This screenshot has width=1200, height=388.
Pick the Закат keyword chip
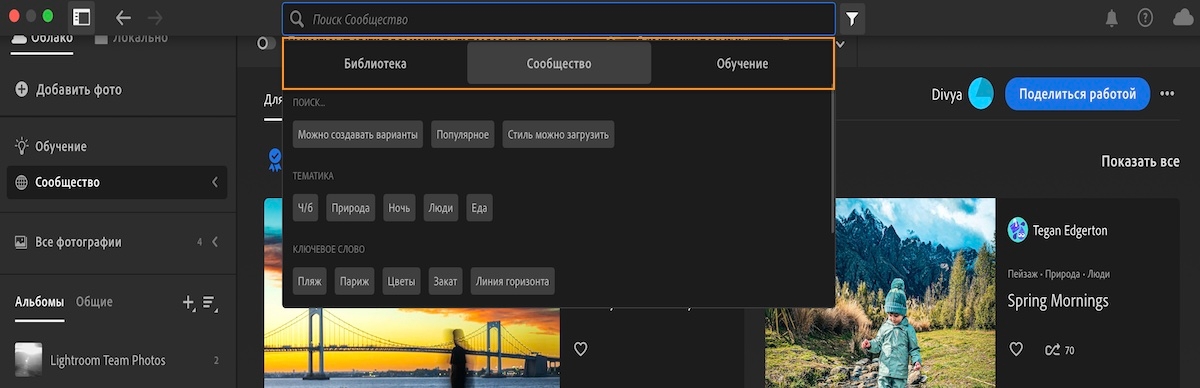445,281
